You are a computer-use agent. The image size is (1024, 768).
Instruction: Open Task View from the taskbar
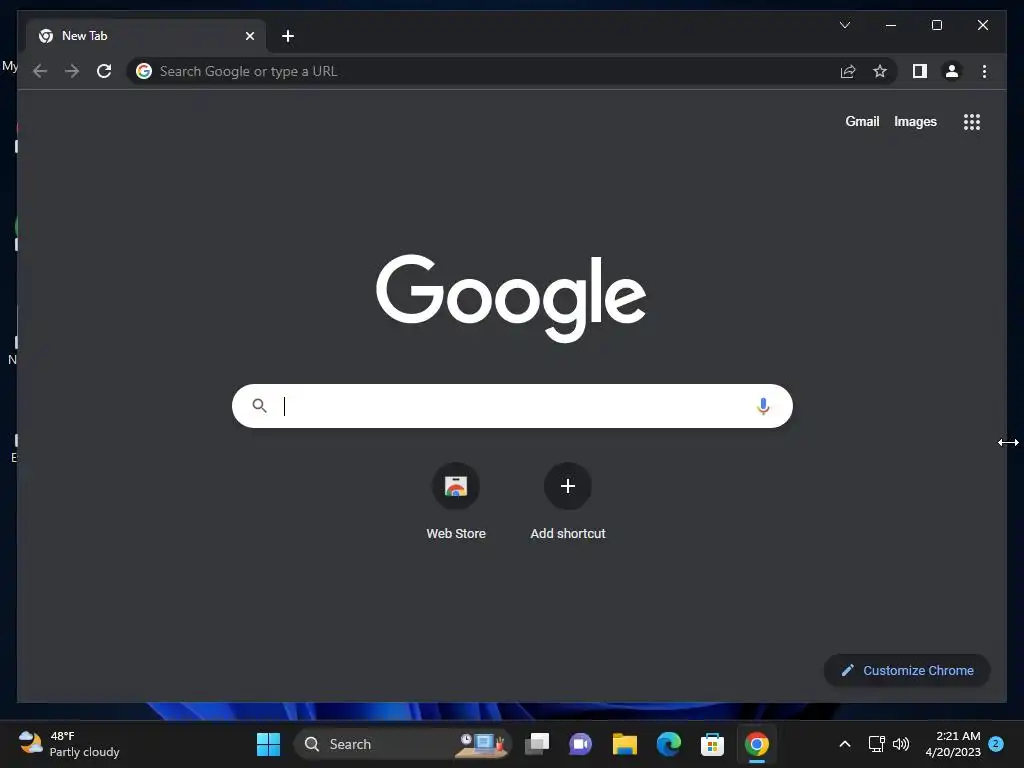(x=537, y=744)
